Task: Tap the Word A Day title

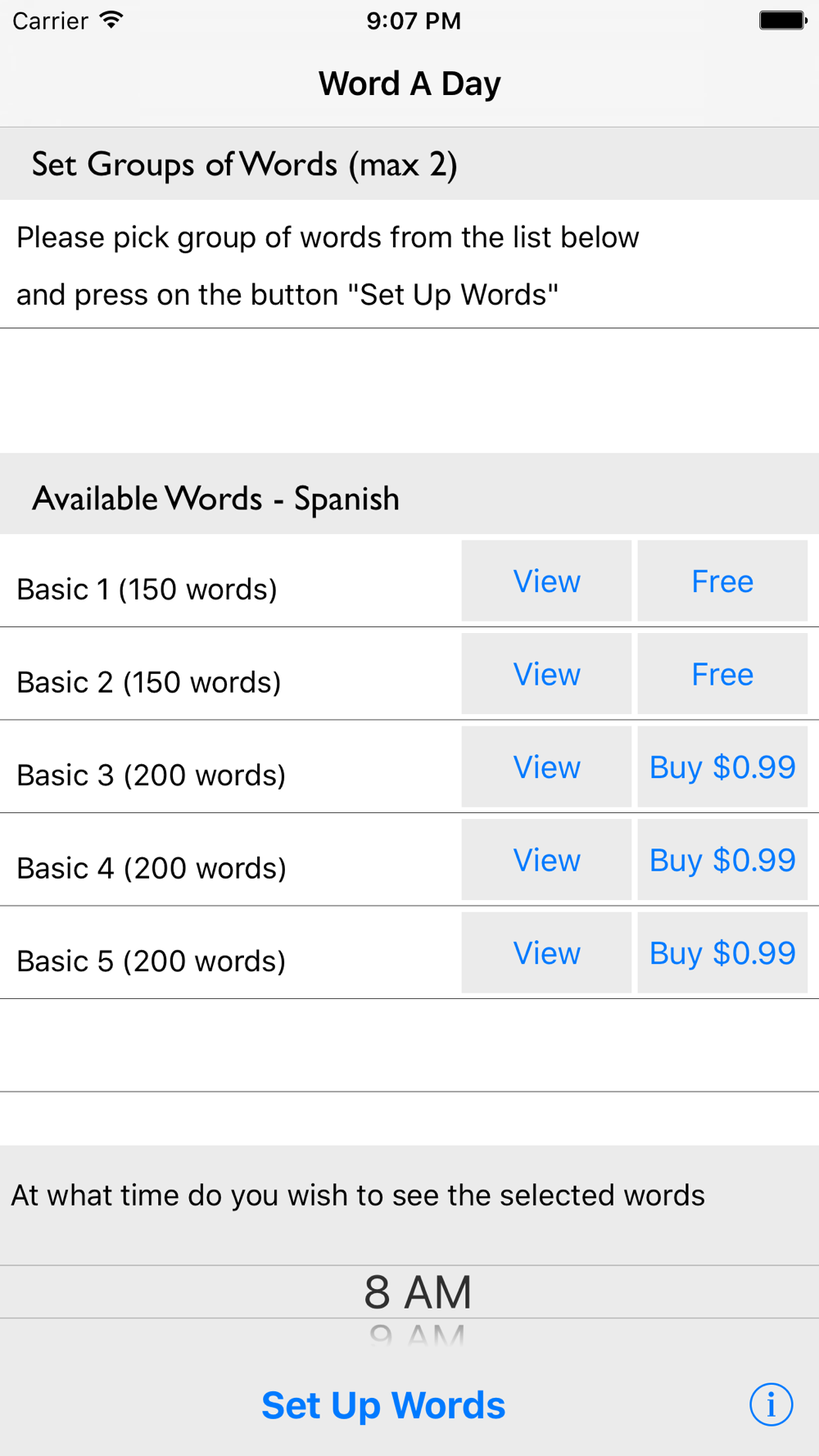Action: 409,84
